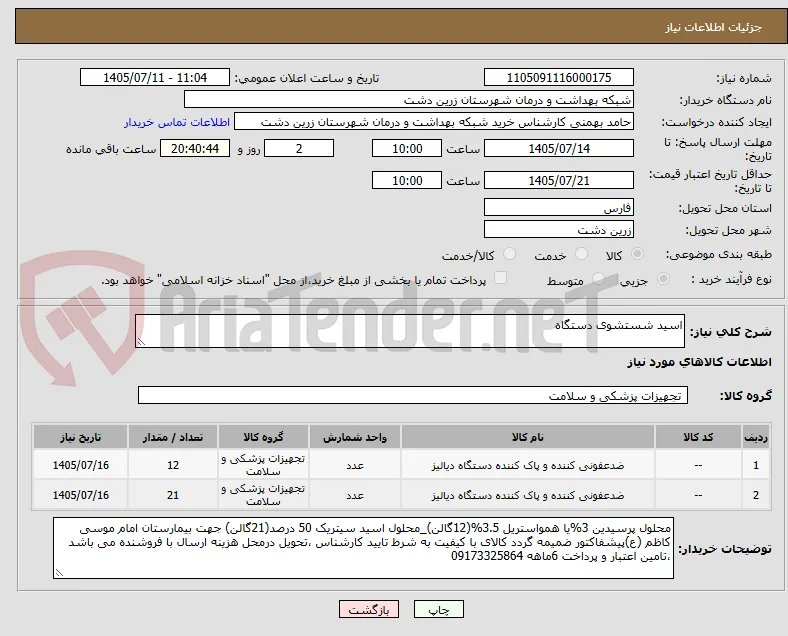Click the buyer notes text area

point(363,548)
